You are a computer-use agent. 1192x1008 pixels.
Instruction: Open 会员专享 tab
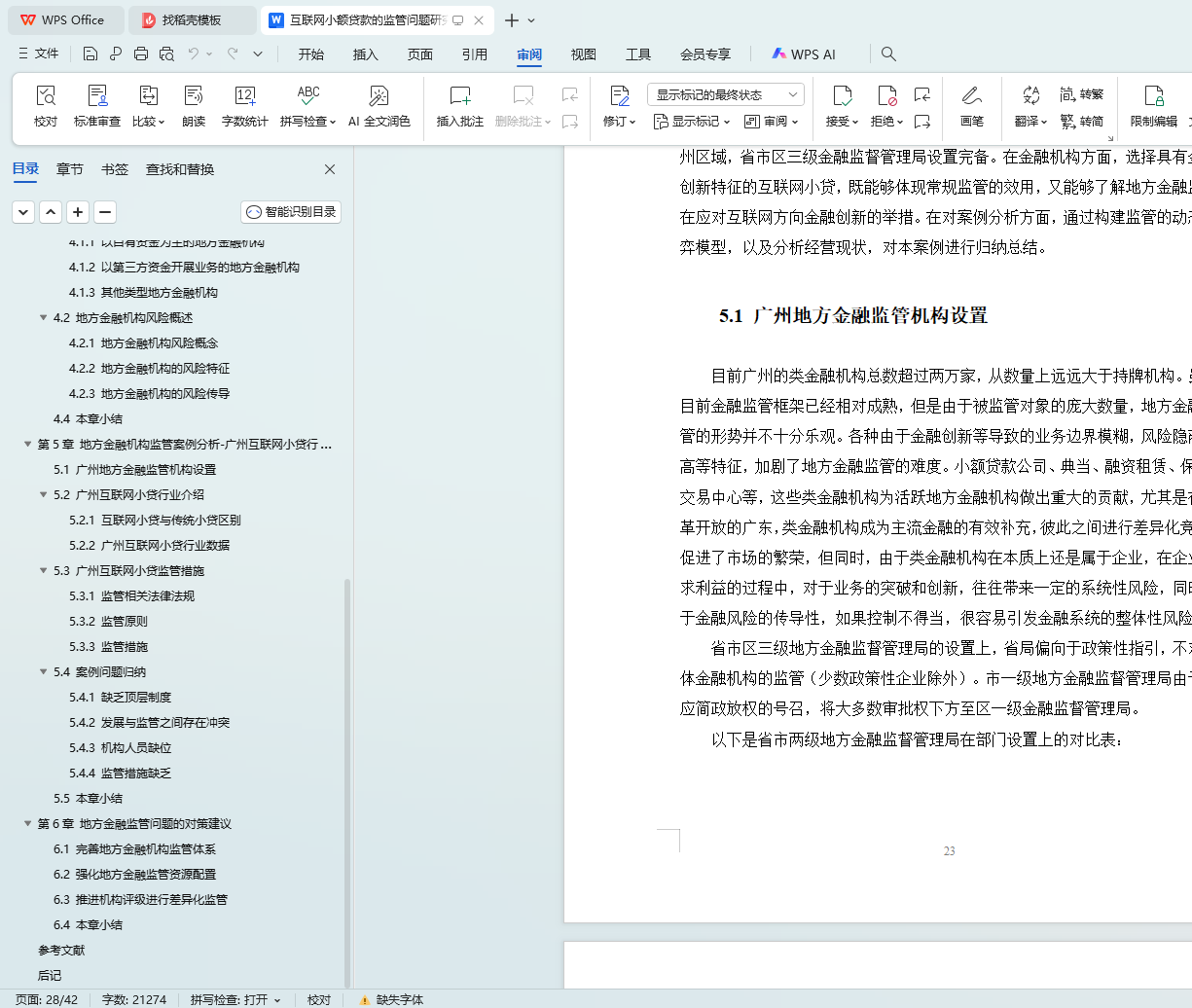705,54
